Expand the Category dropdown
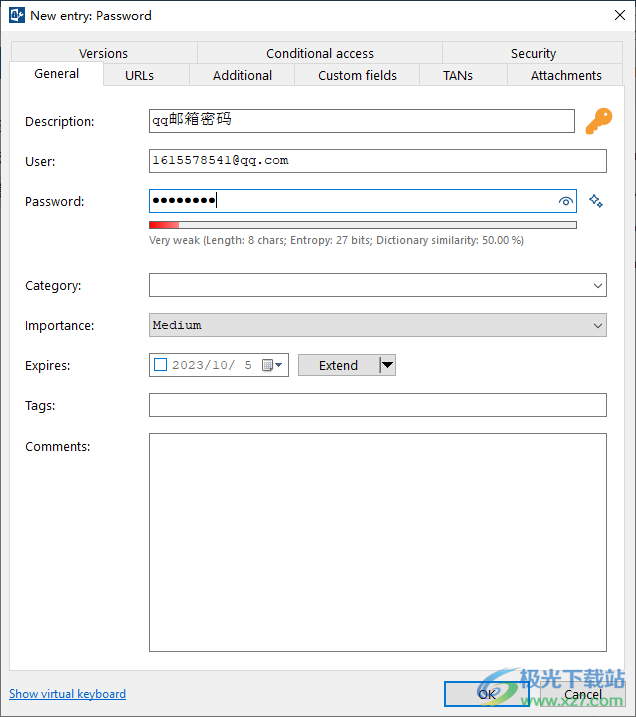The image size is (636, 717). [597, 285]
